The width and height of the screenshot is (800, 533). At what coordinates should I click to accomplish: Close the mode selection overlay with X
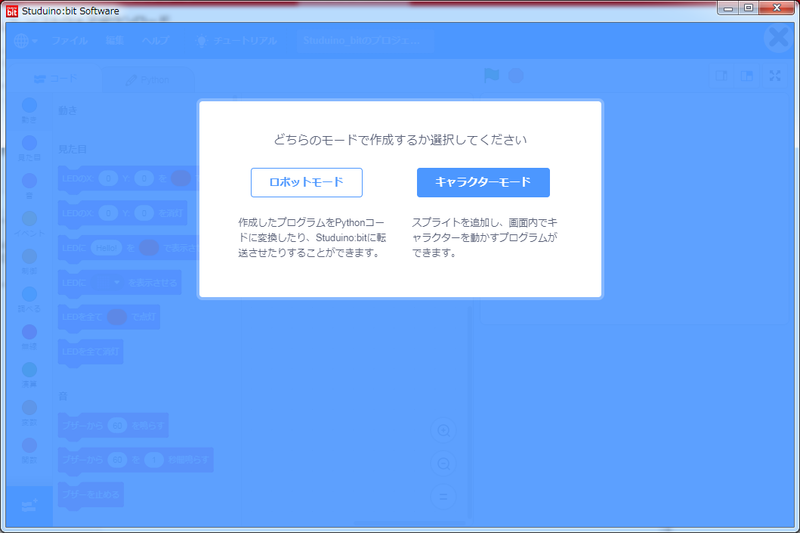point(779,37)
